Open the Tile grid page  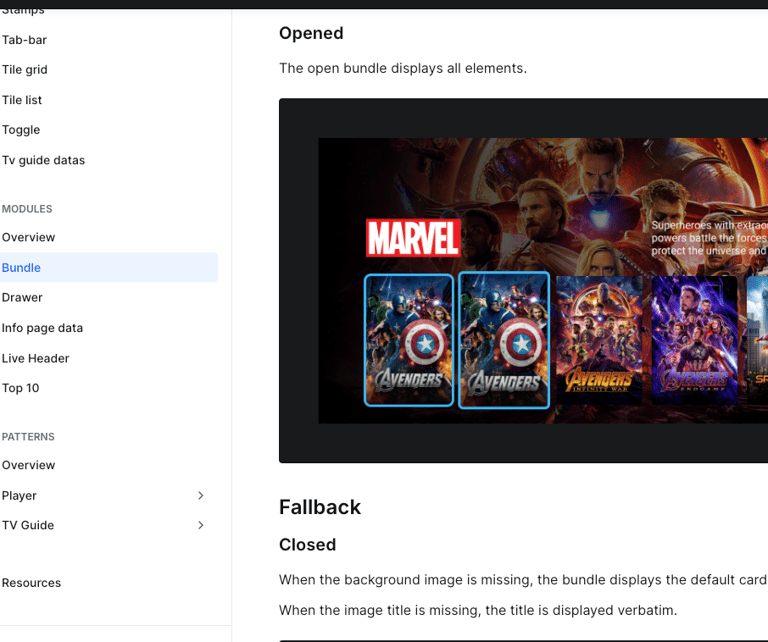(24, 70)
